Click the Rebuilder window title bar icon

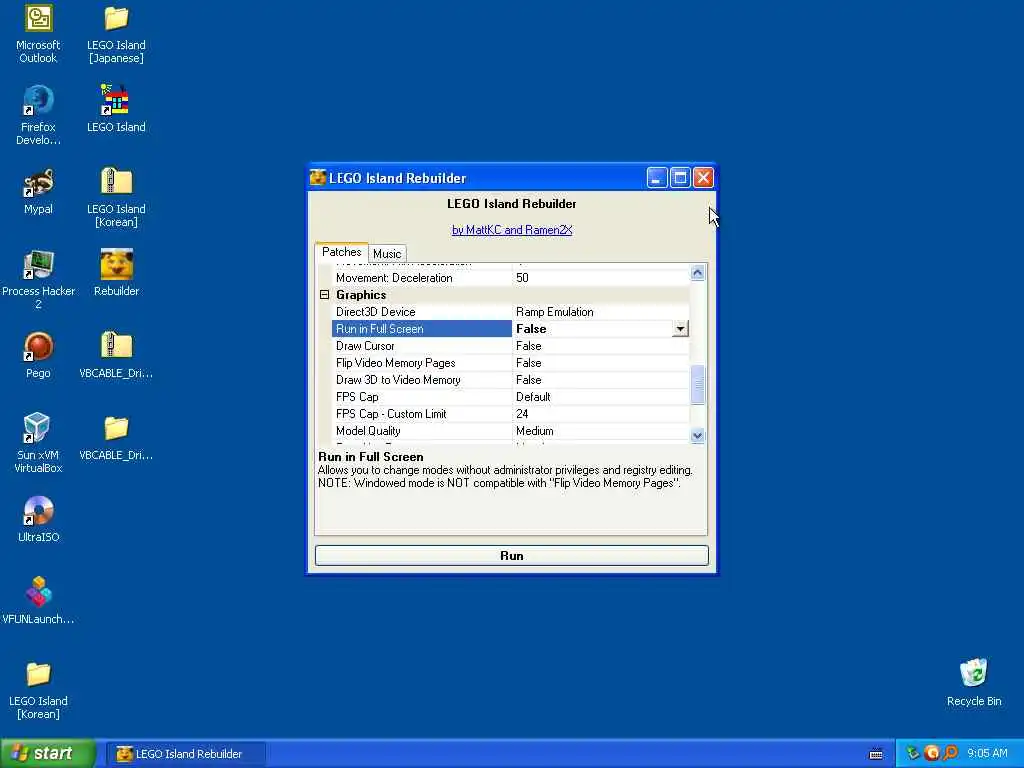[x=318, y=178]
